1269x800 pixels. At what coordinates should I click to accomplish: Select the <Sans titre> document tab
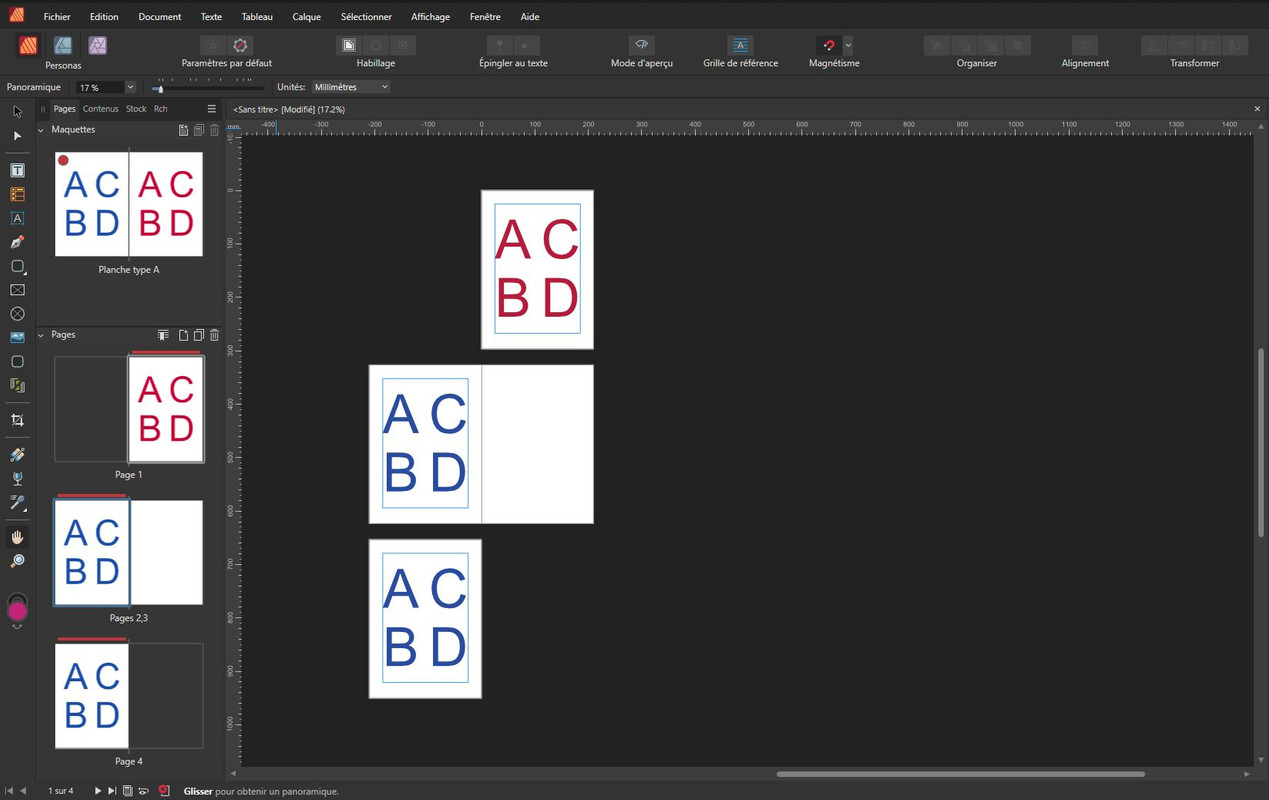point(289,109)
